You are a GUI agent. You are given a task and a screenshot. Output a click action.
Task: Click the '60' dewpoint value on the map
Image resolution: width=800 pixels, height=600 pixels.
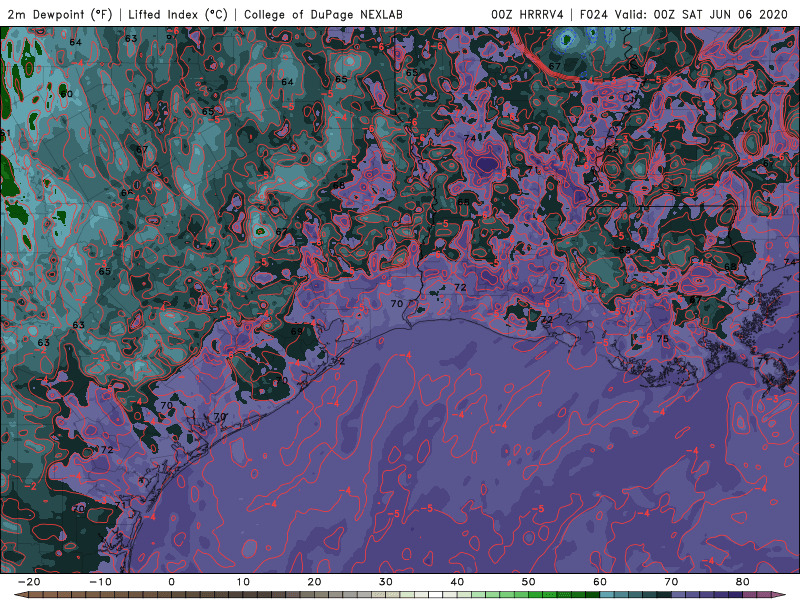[66, 94]
